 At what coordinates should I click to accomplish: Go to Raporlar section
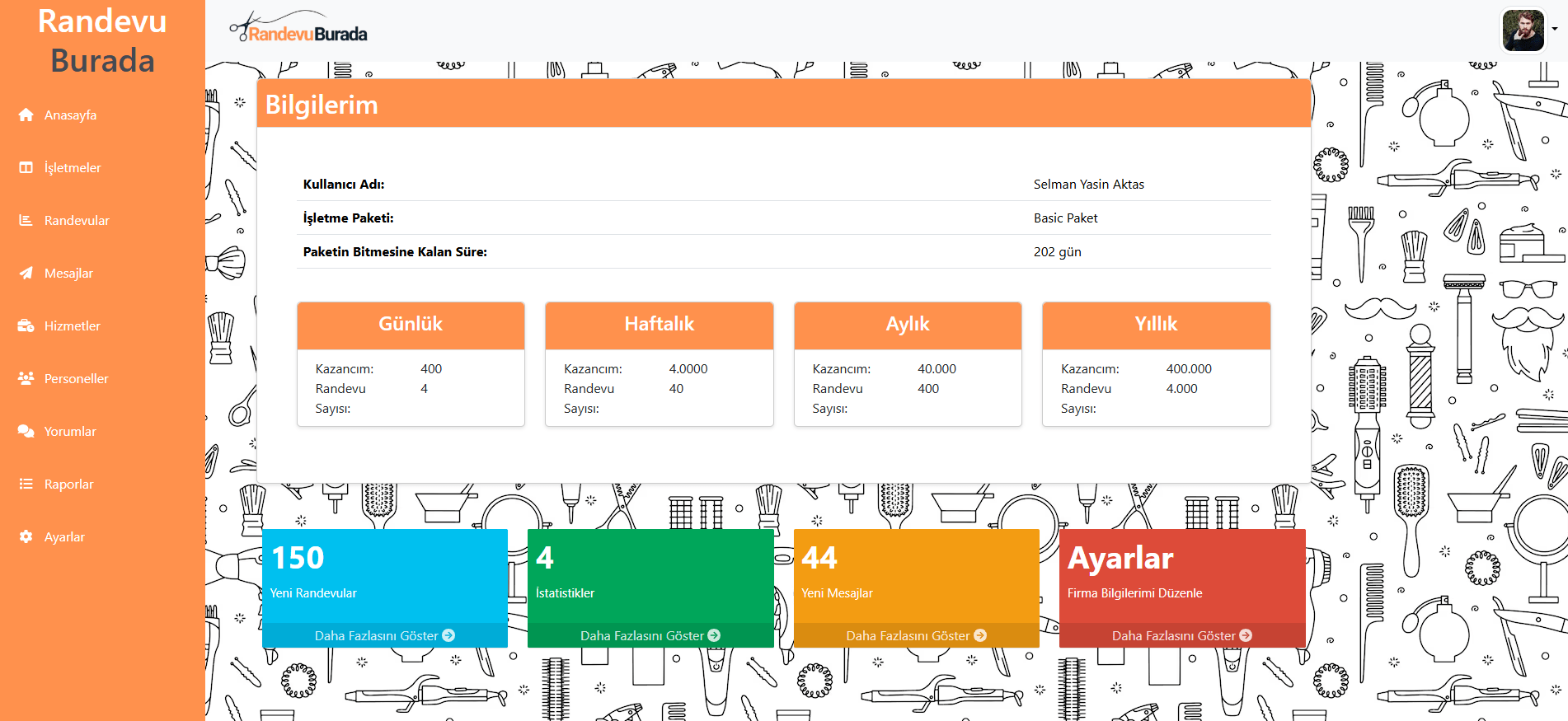point(68,484)
